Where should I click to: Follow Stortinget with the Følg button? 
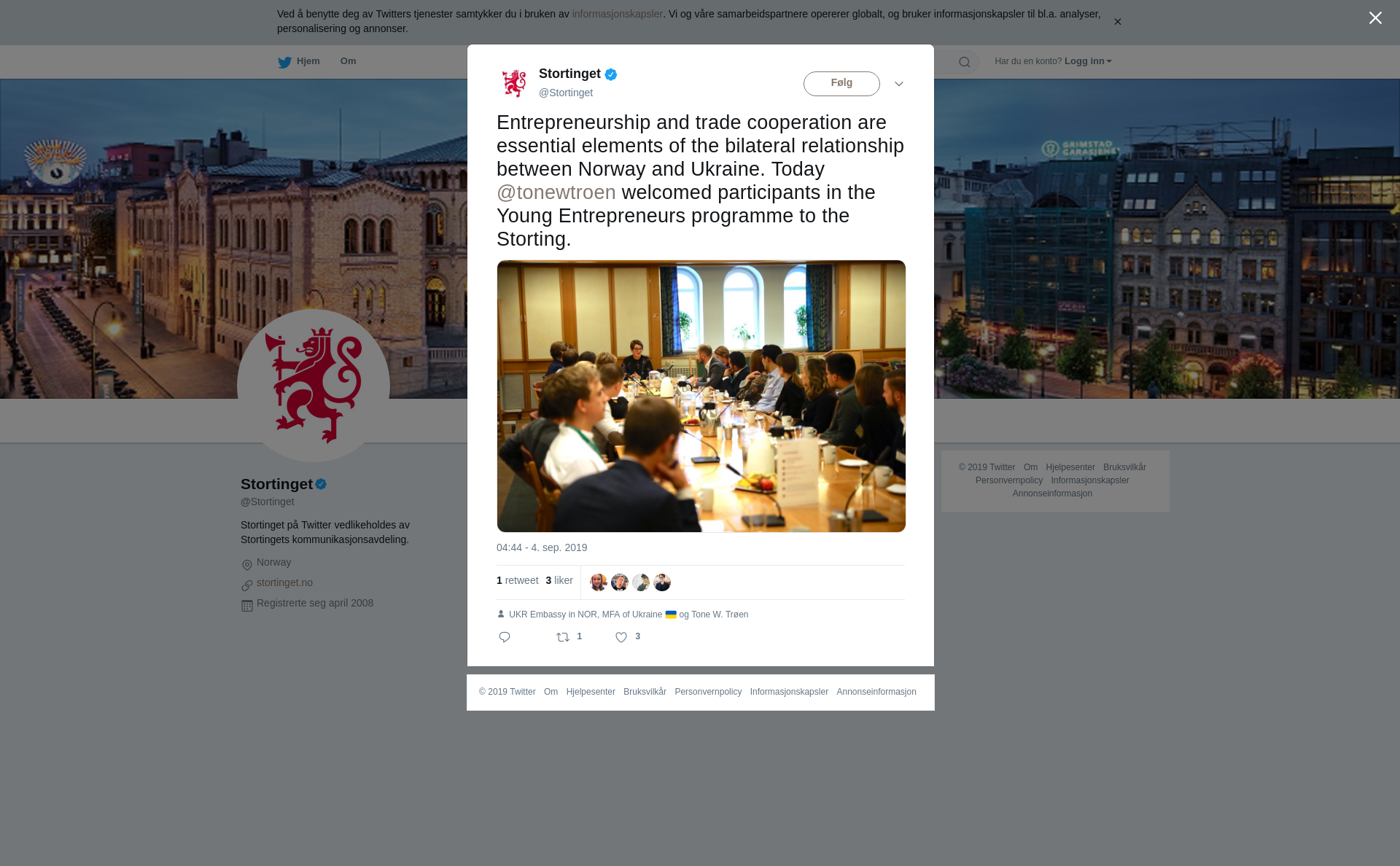(x=841, y=84)
